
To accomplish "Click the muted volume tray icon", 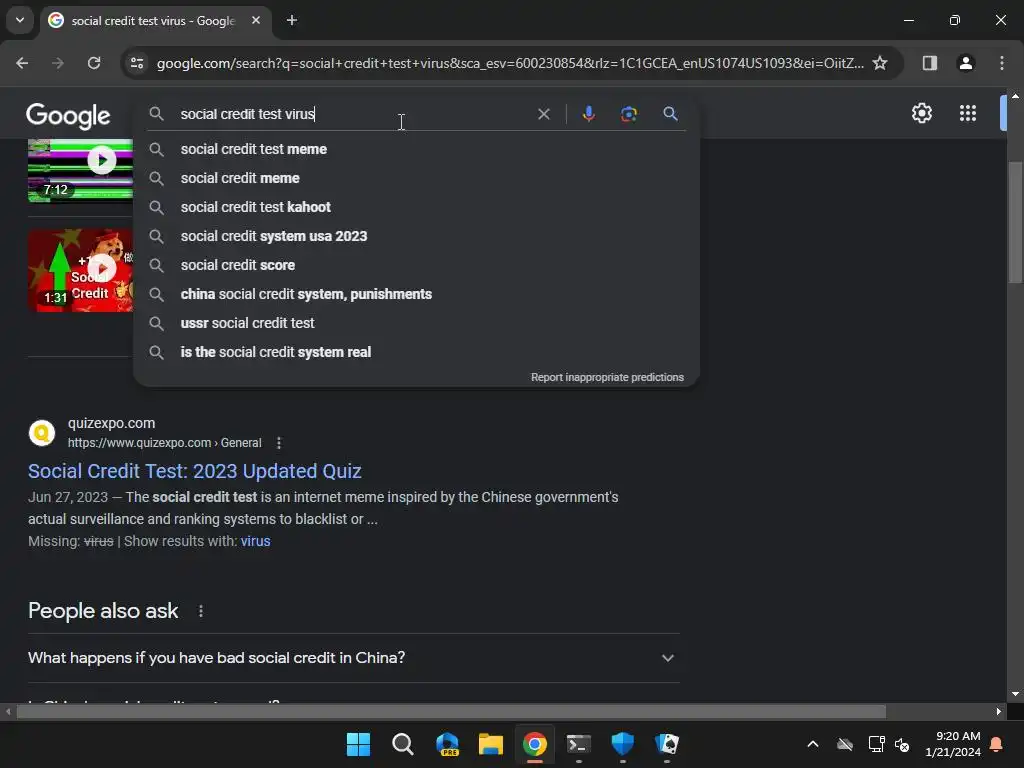I will (x=902, y=744).
